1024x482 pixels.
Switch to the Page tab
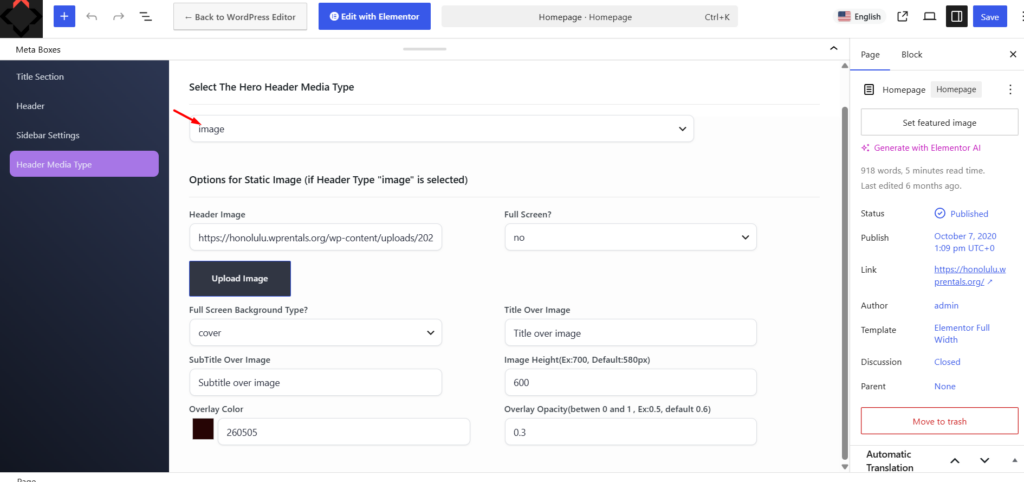coord(870,54)
